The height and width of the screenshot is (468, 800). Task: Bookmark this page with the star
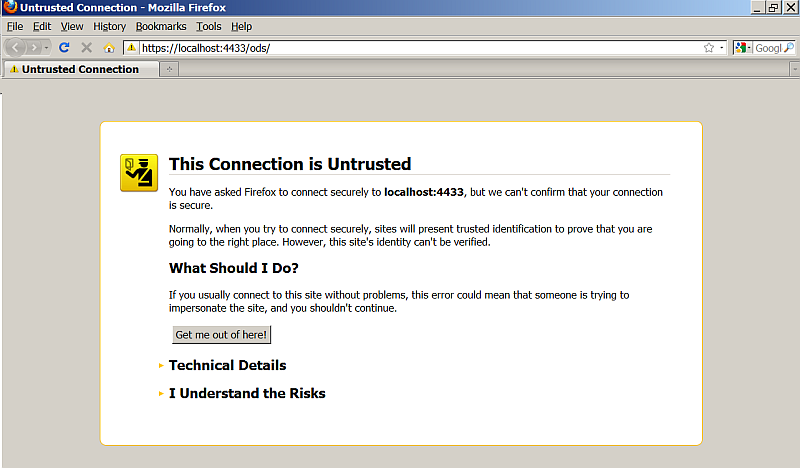708,47
